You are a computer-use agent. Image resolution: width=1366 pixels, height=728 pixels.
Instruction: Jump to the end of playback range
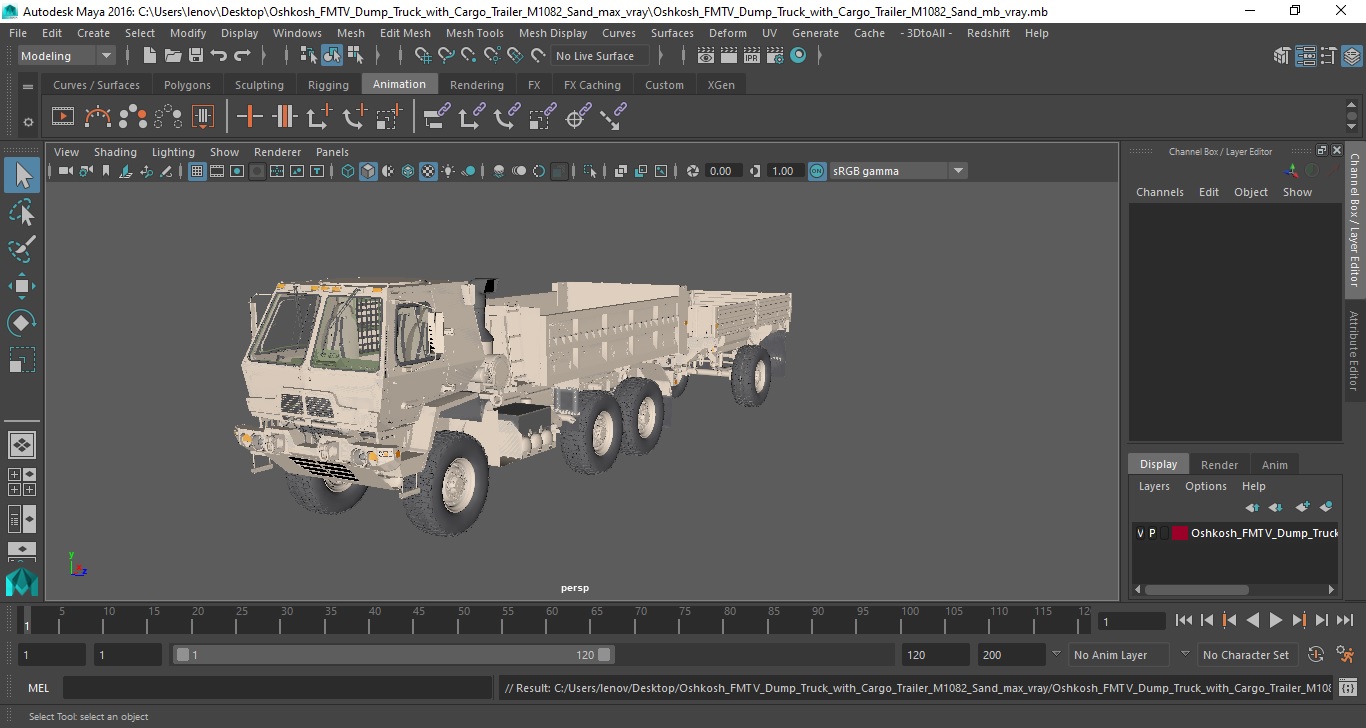click(x=1344, y=620)
